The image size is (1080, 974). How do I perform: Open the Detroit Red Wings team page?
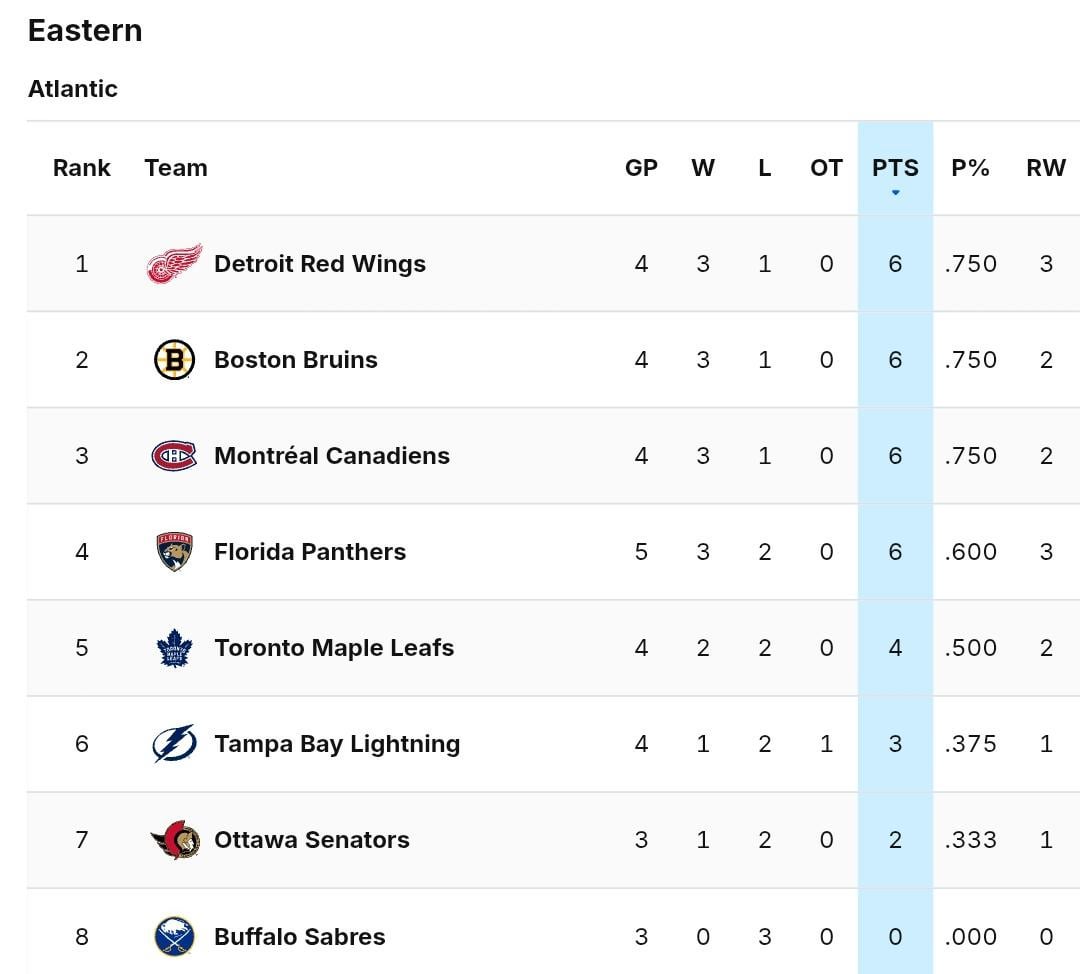click(x=319, y=263)
